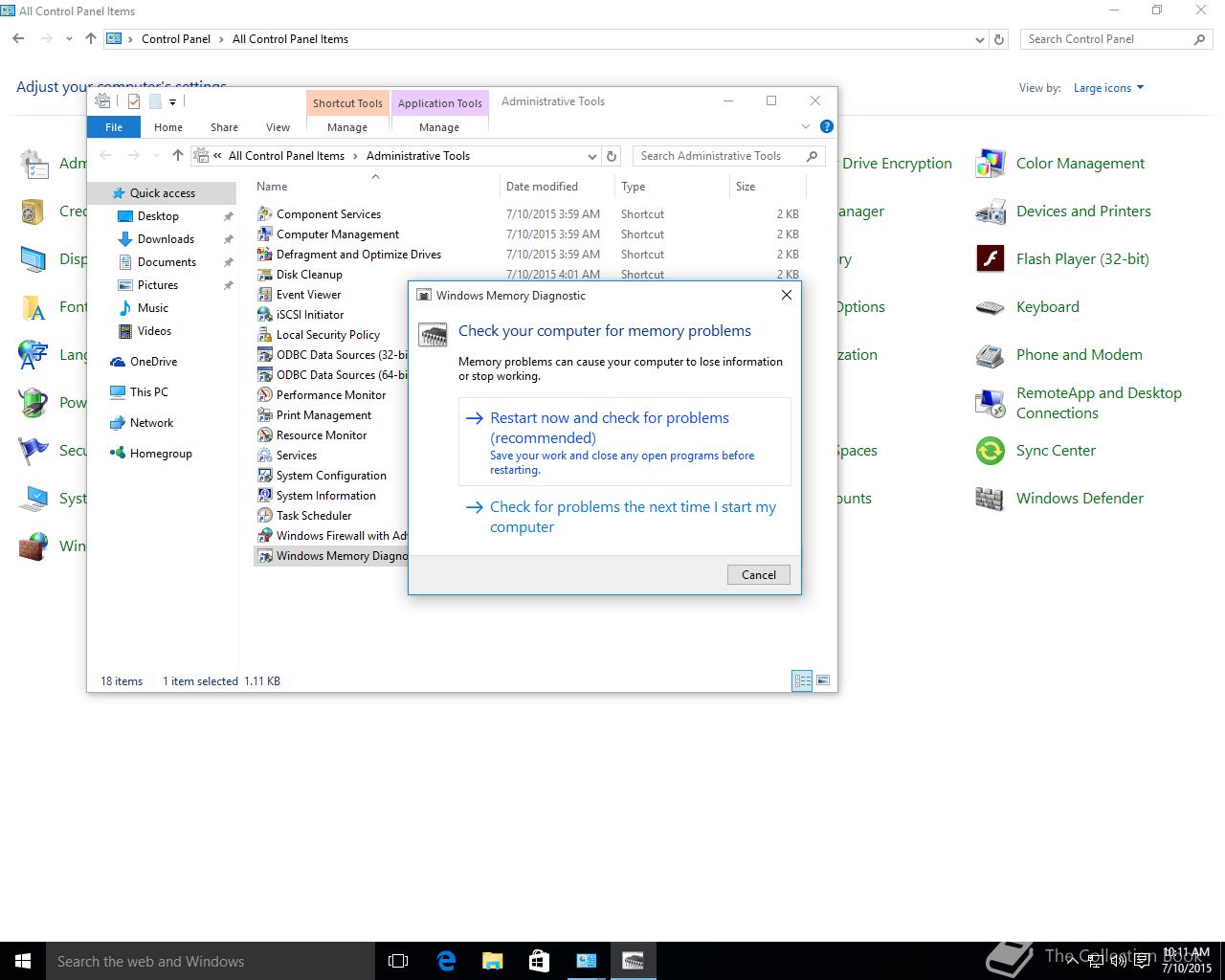This screenshot has height=980, width=1225.
Task: Open the File tab in Explorer
Action: point(114,126)
